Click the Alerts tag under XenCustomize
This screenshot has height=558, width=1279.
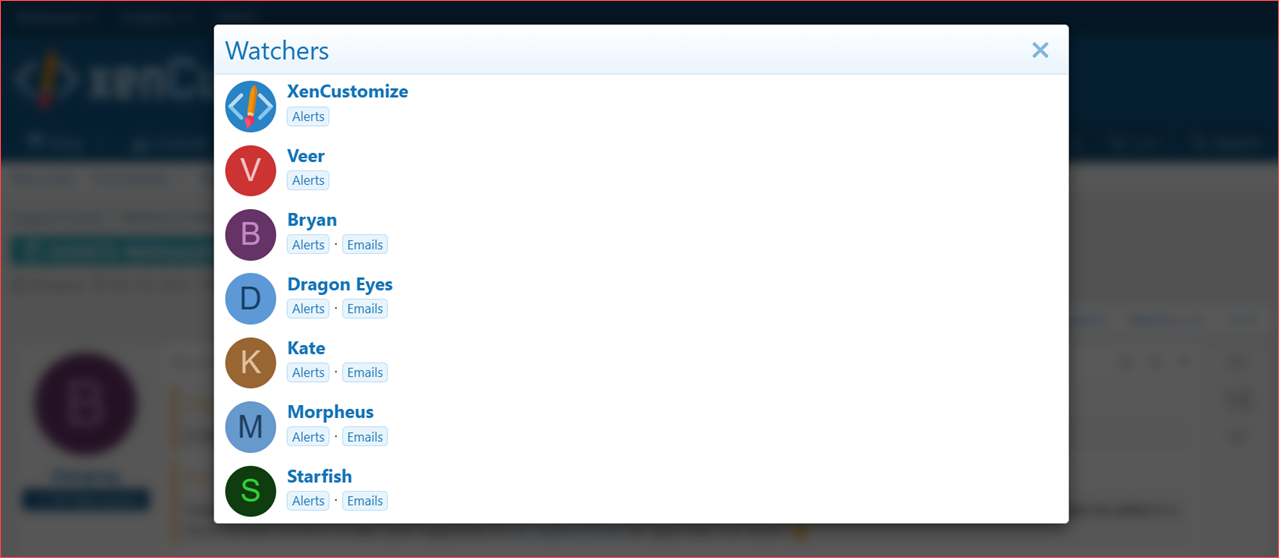(308, 117)
